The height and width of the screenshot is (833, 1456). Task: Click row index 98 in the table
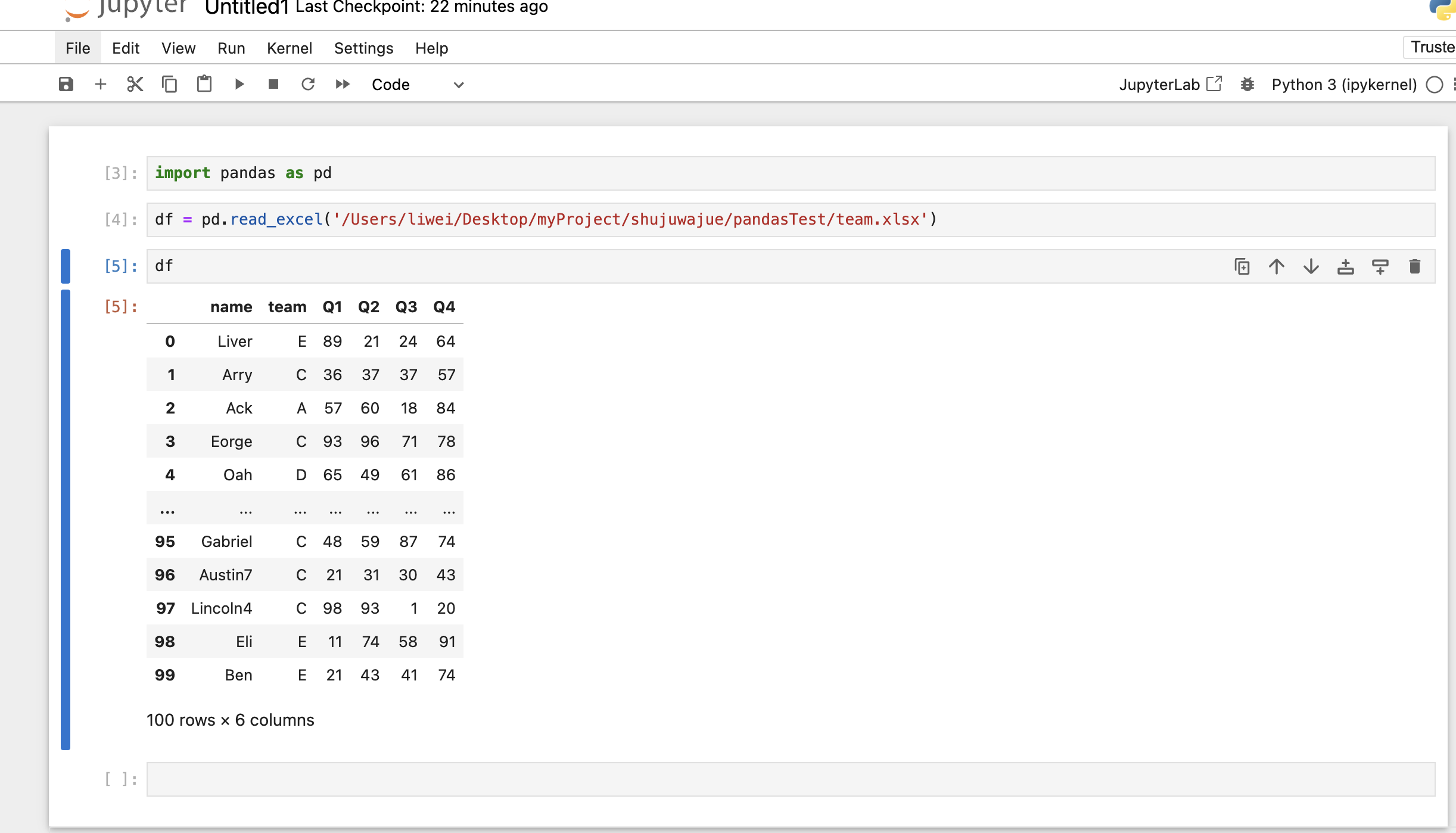click(x=164, y=642)
